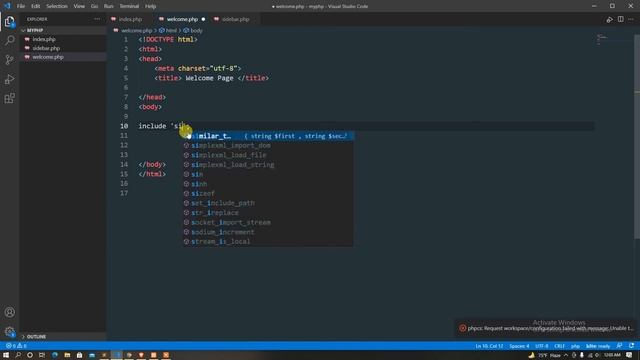Open the Run menu
Viewport: 640px width, 360px height.
(109, 6)
